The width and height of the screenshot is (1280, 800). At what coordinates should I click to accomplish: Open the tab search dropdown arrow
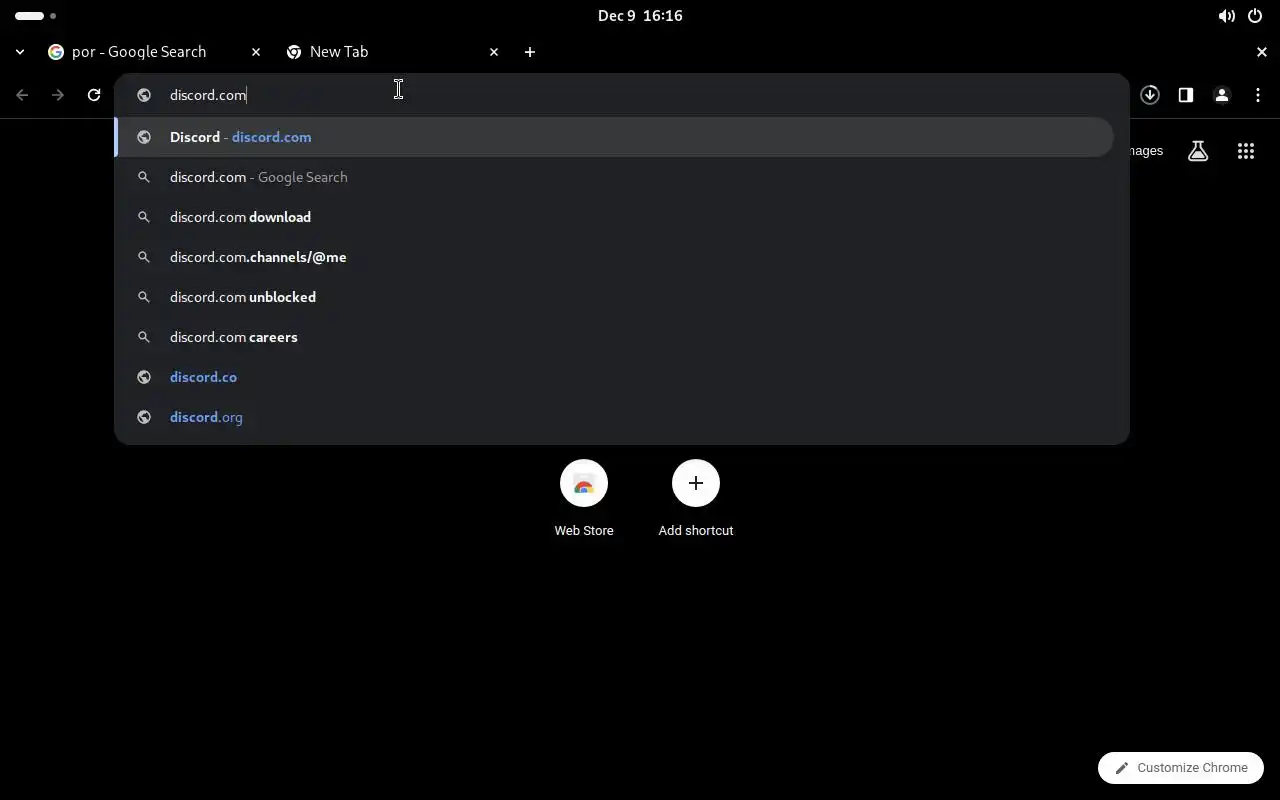click(x=20, y=52)
